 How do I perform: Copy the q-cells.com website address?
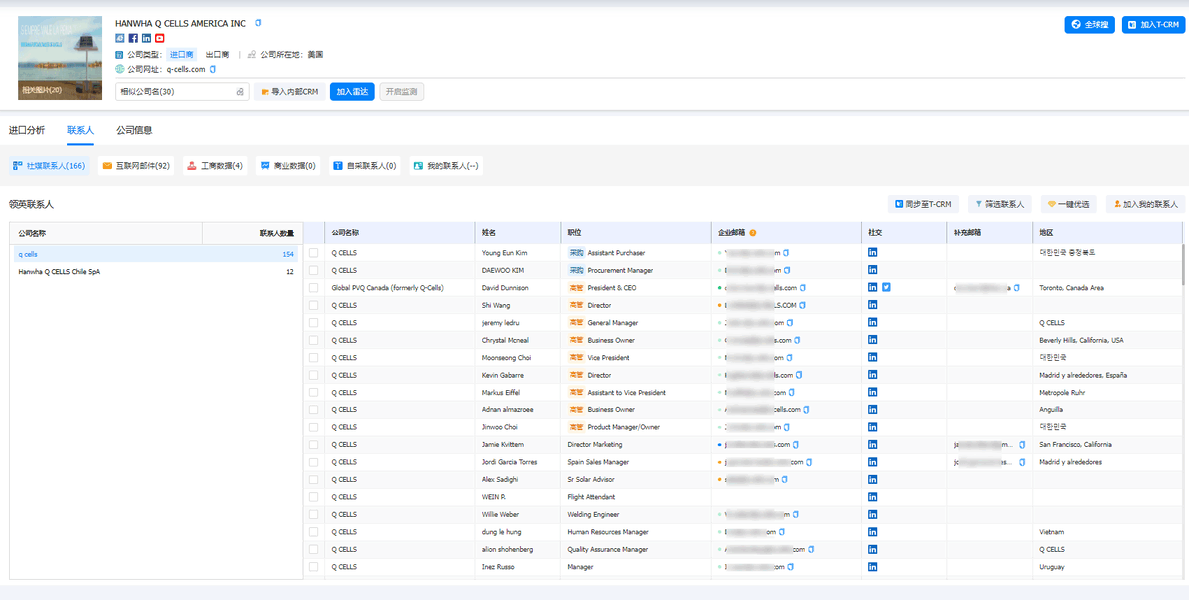pos(213,69)
